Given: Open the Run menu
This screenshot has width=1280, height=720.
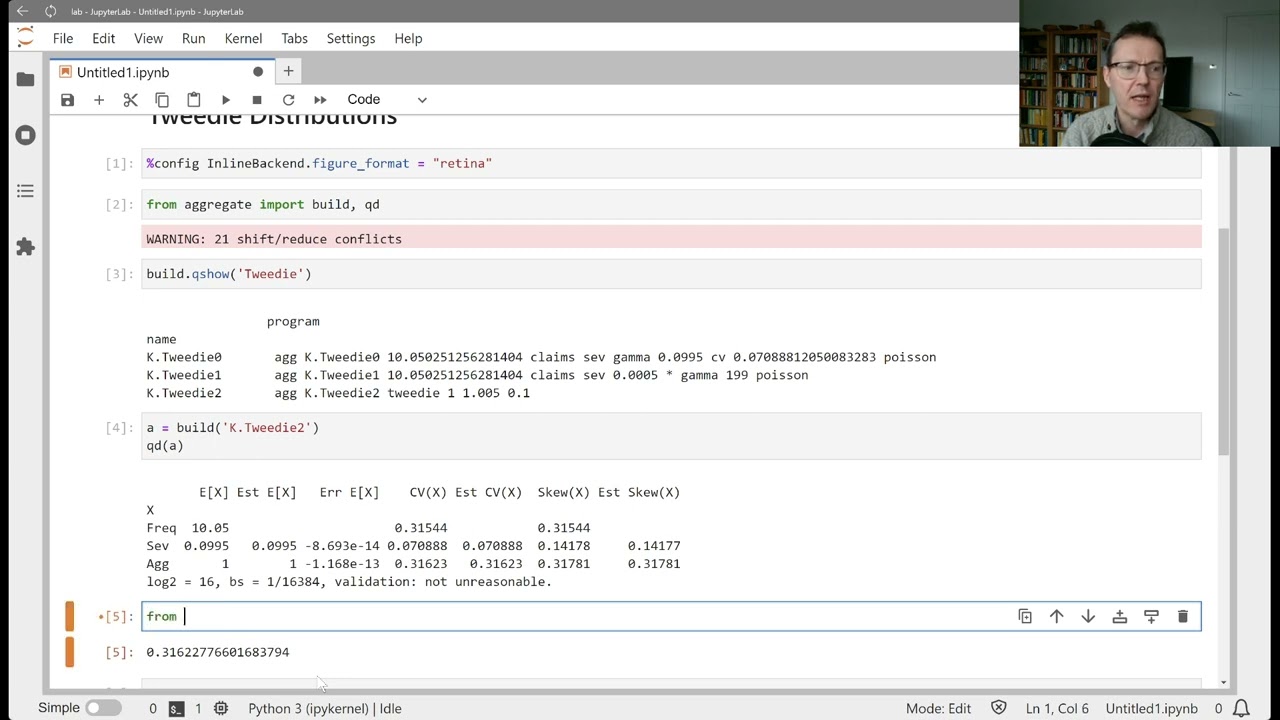Looking at the screenshot, I should click(x=193, y=38).
